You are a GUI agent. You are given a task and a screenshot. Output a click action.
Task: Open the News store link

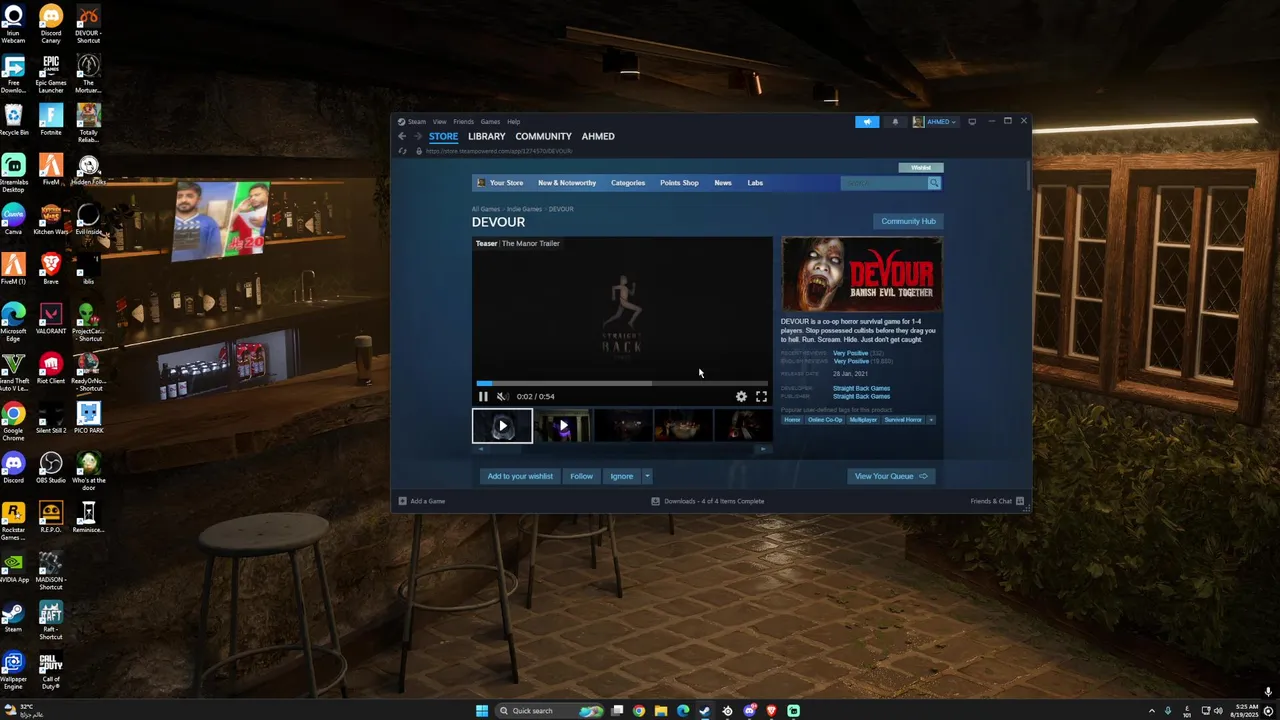[723, 183]
